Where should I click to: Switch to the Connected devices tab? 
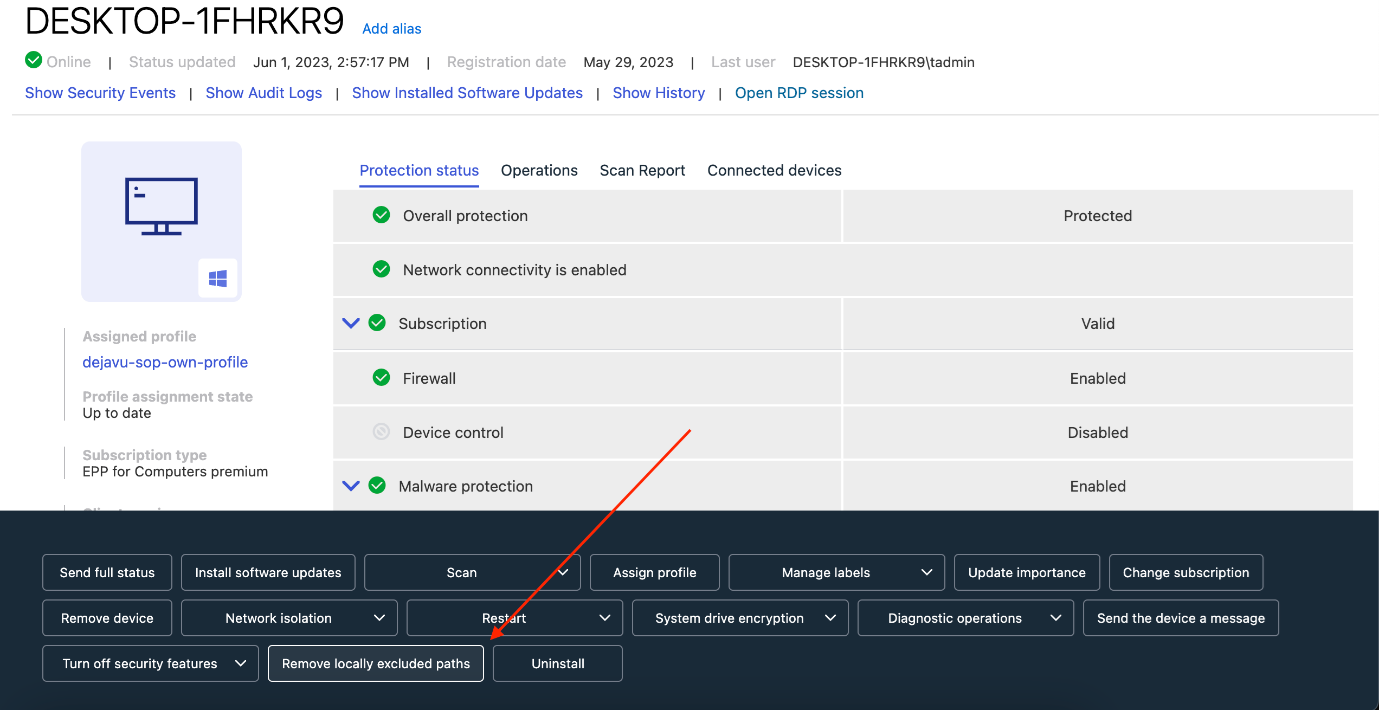coord(774,170)
